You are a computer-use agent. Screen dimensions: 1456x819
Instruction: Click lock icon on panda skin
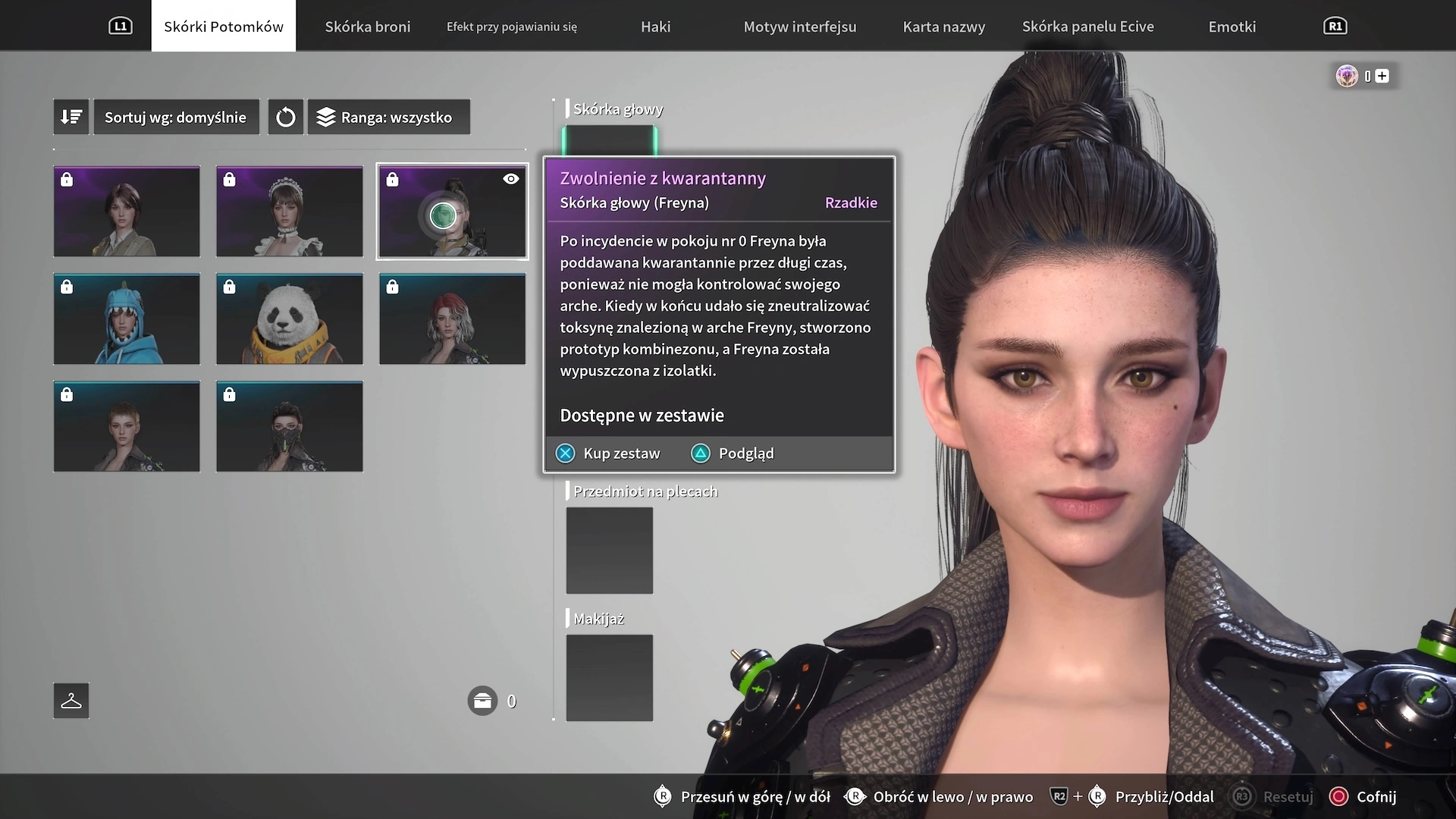pos(230,287)
